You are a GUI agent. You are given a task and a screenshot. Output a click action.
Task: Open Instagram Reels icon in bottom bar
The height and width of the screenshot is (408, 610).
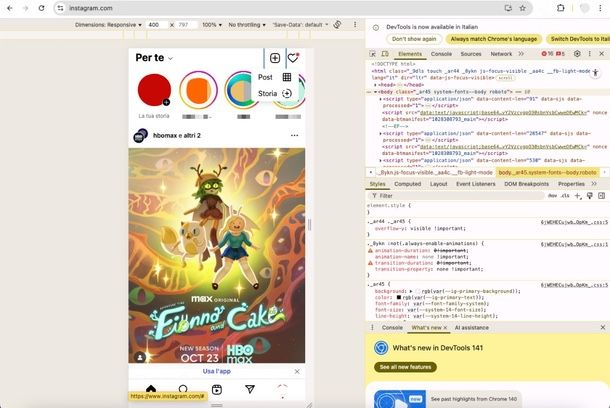click(x=217, y=389)
